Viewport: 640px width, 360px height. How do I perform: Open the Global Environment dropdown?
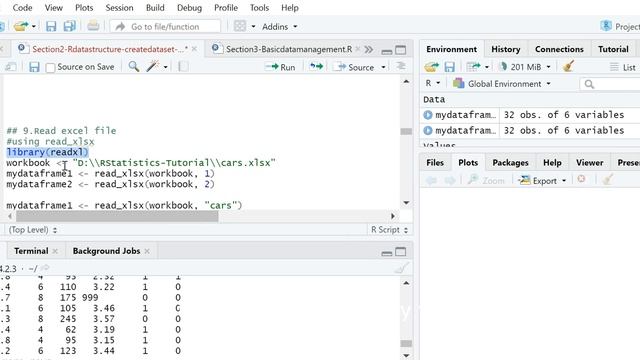click(x=502, y=84)
